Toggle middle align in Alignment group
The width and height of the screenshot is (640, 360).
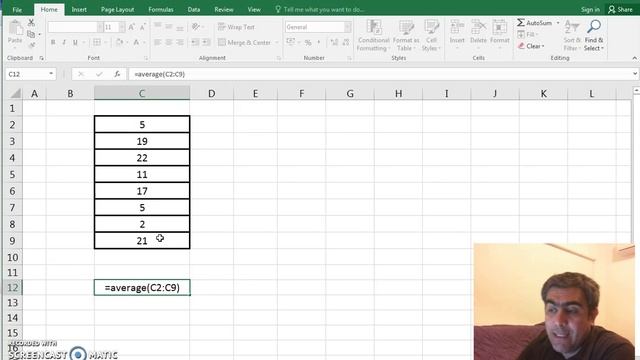[169, 27]
